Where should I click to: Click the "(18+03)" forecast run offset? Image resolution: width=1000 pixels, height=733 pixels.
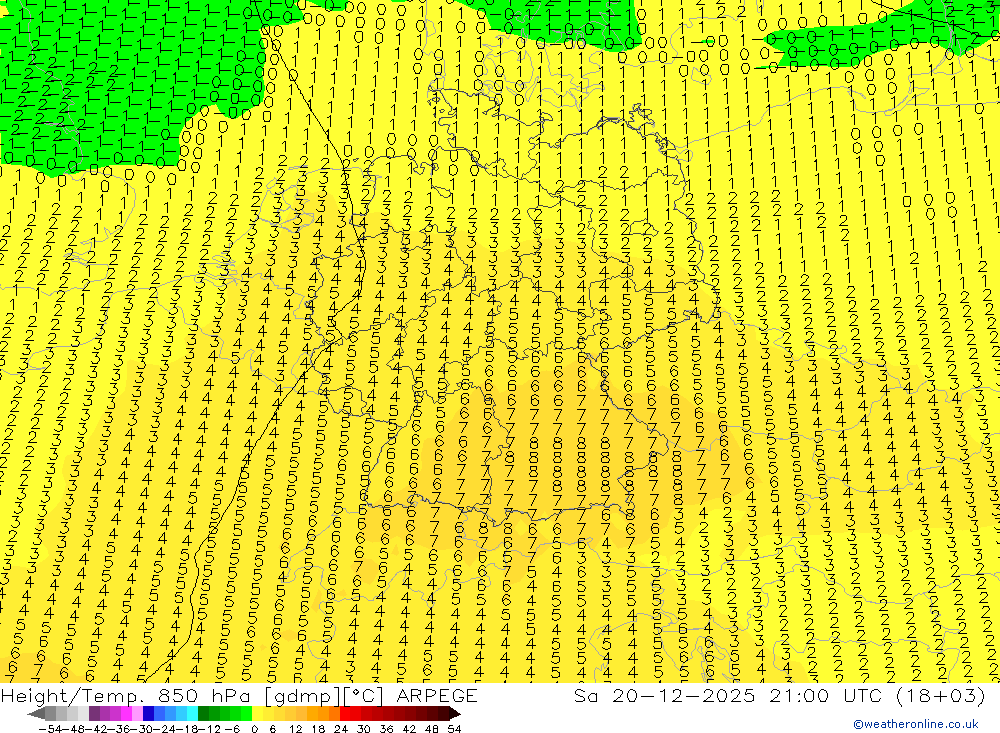940,695
